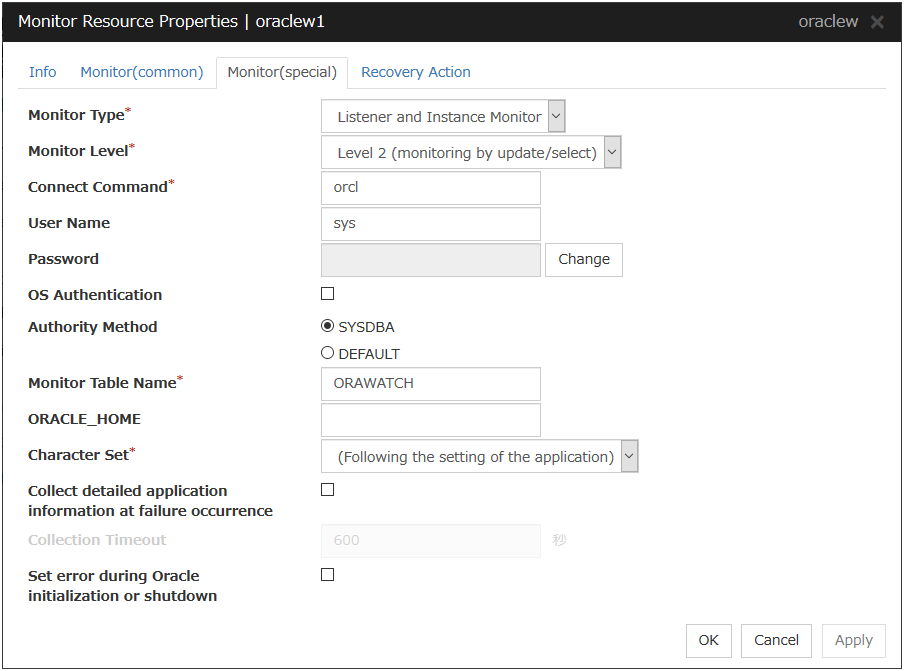This screenshot has height=671, width=904.
Task: Click the Cancel button
Action: [776, 640]
